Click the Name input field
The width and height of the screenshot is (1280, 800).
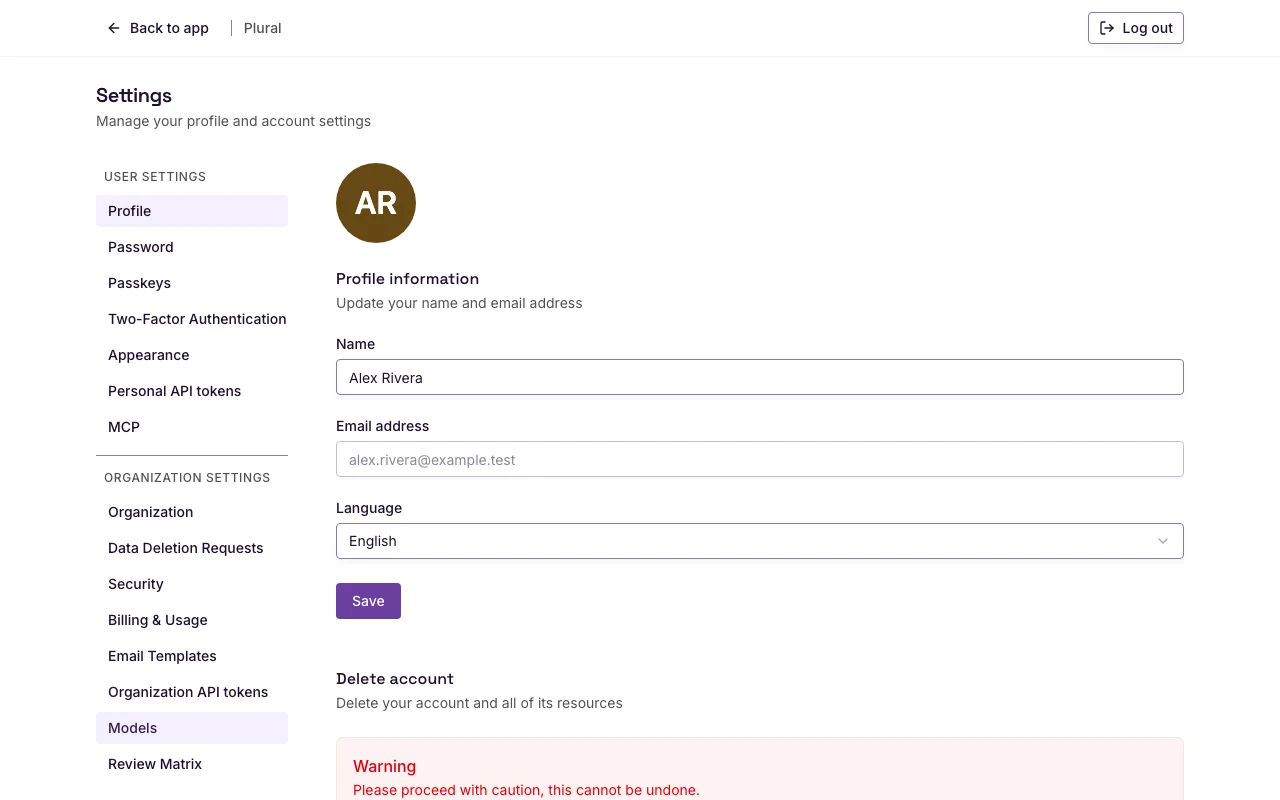tap(760, 377)
